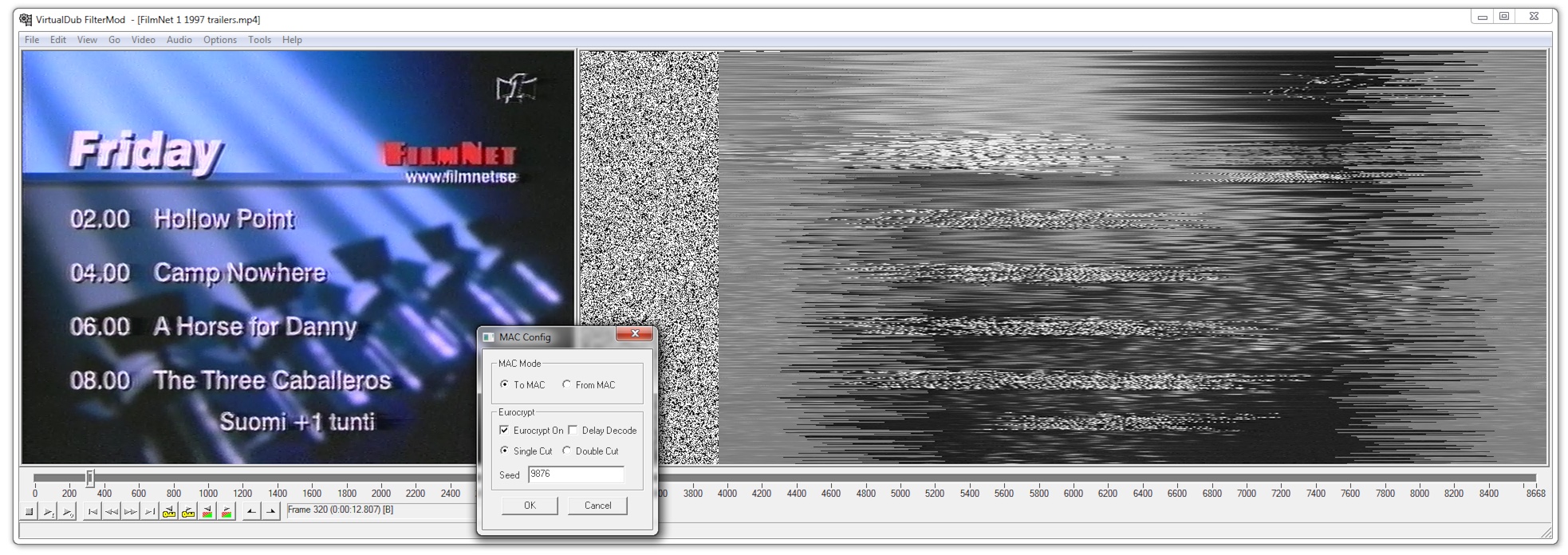Confirm MAC Config with OK

[x=530, y=506]
